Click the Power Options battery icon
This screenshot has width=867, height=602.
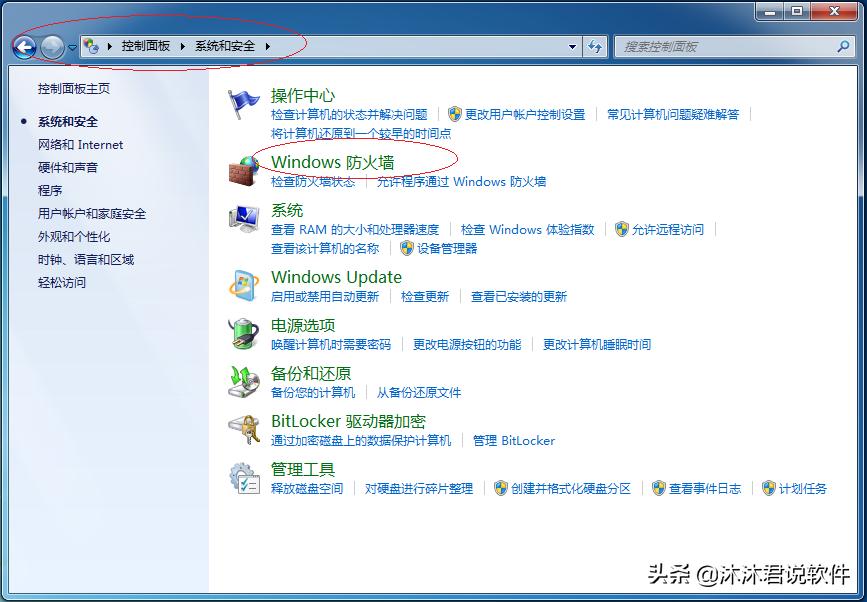[243, 334]
